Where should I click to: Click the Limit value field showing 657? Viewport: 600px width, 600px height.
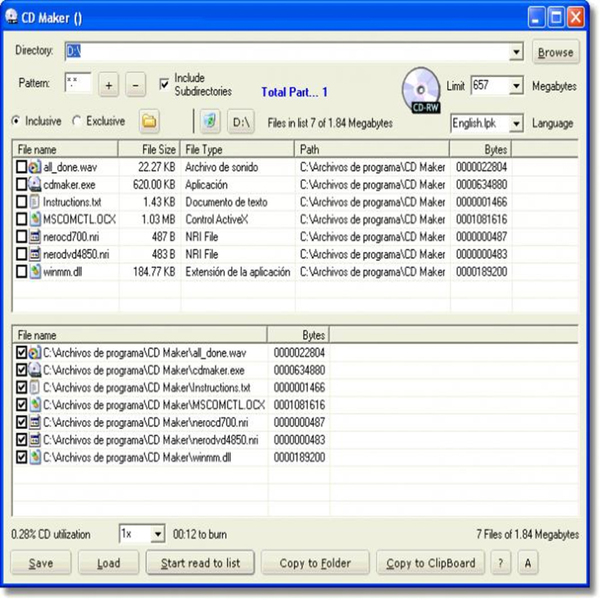(x=490, y=86)
